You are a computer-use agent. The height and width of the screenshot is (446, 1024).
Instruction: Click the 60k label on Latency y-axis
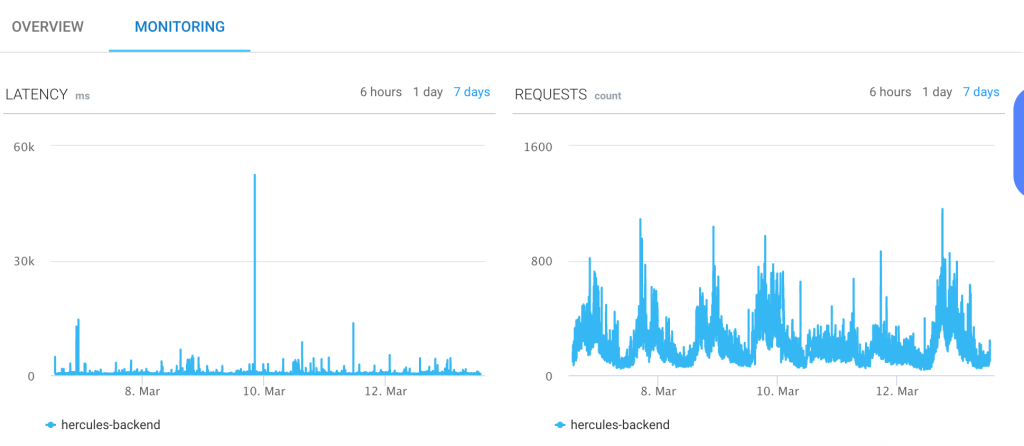point(24,146)
